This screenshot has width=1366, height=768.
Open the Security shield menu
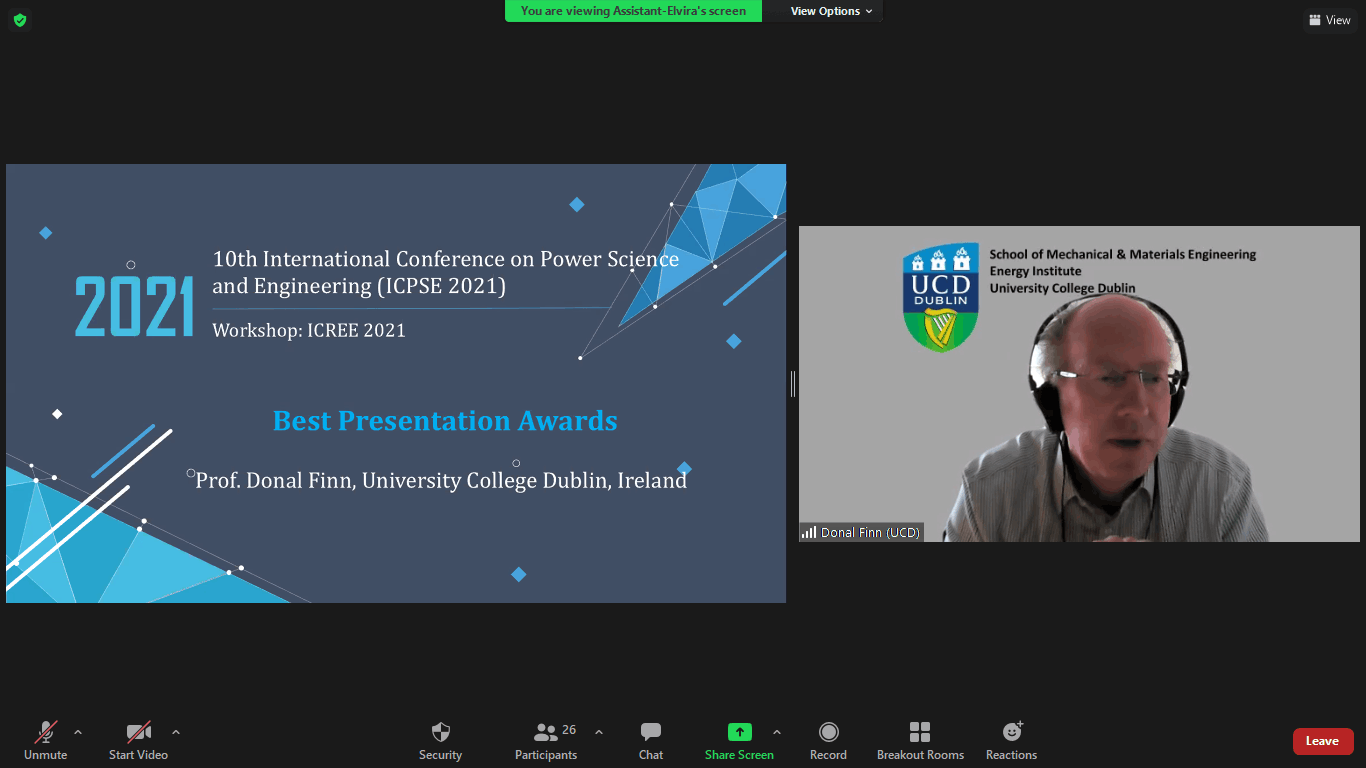(440, 741)
